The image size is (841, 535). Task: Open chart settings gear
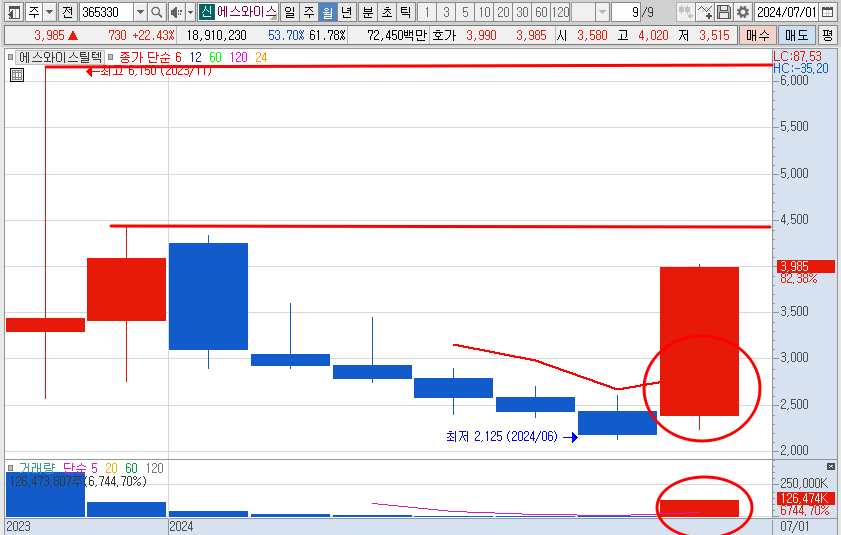point(743,12)
